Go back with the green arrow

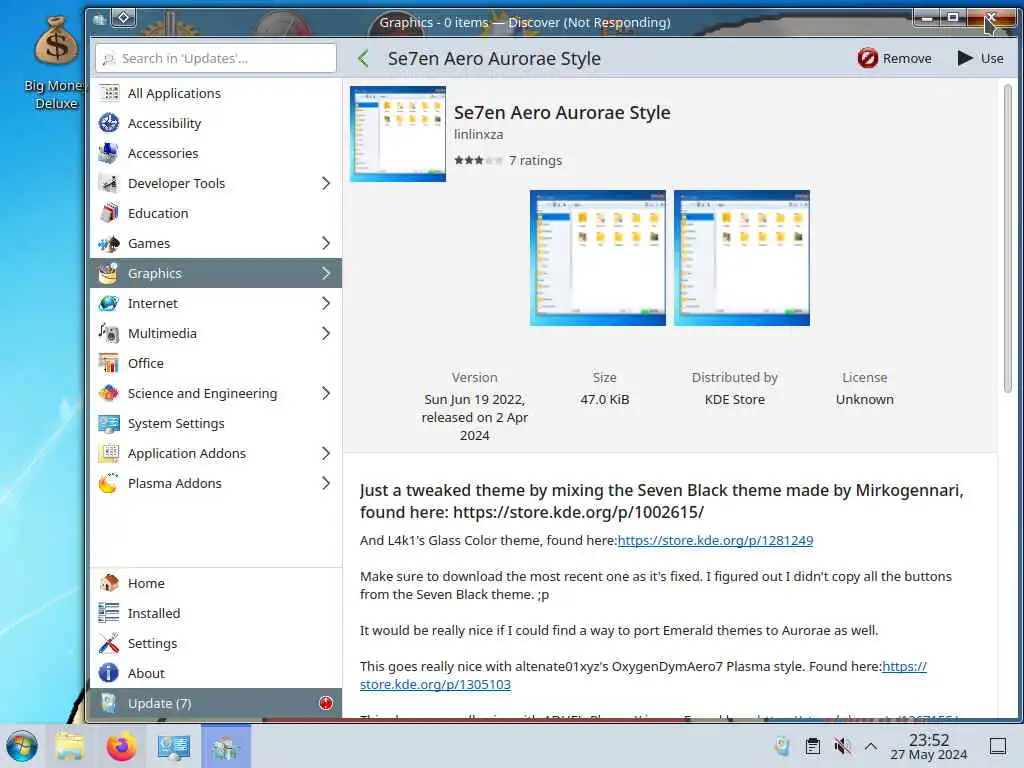click(363, 59)
